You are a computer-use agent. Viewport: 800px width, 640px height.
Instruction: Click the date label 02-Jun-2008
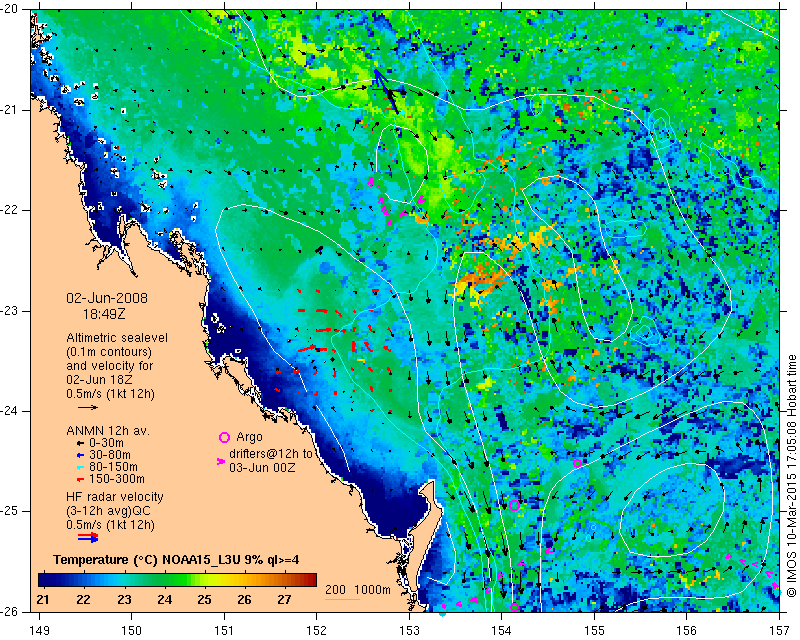pyautogui.click(x=107, y=298)
